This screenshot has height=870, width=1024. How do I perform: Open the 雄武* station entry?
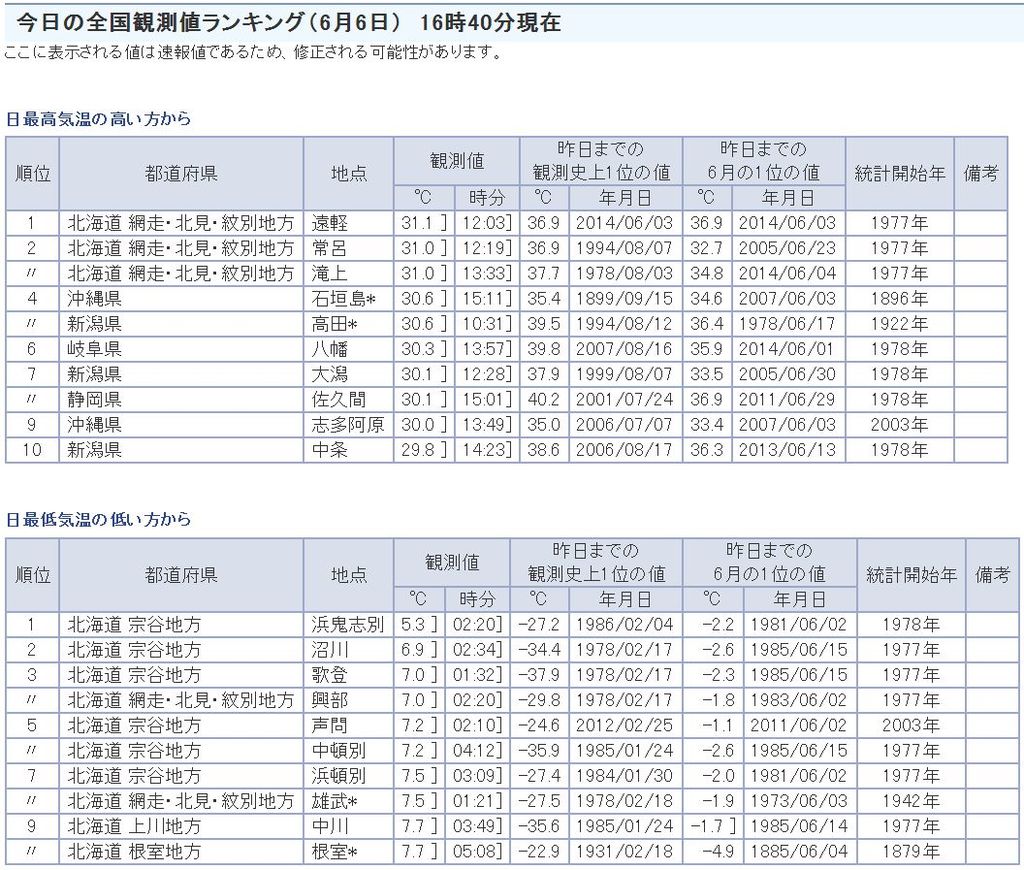tap(335, 801)
